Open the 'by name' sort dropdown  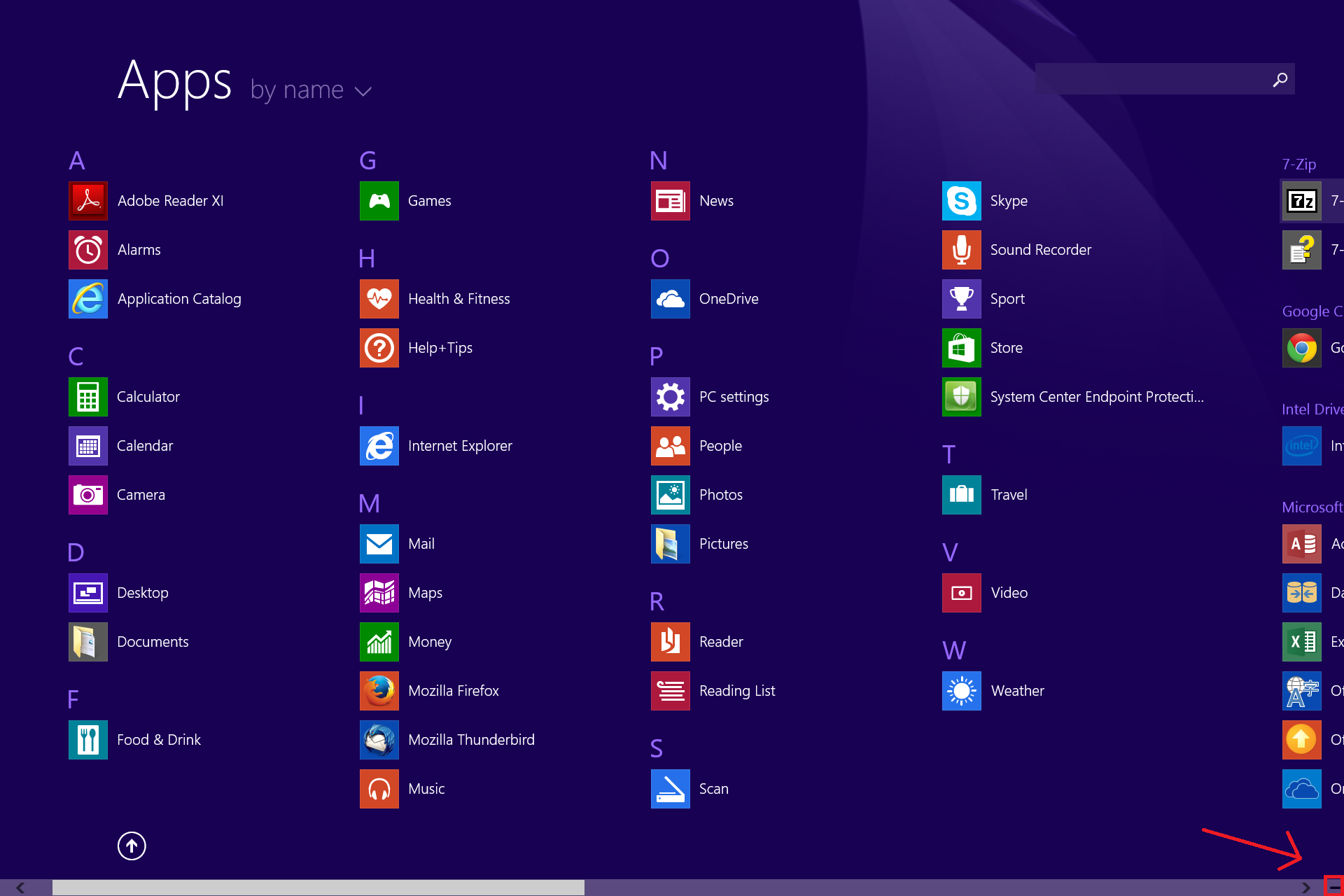click(x=311, y=90)
